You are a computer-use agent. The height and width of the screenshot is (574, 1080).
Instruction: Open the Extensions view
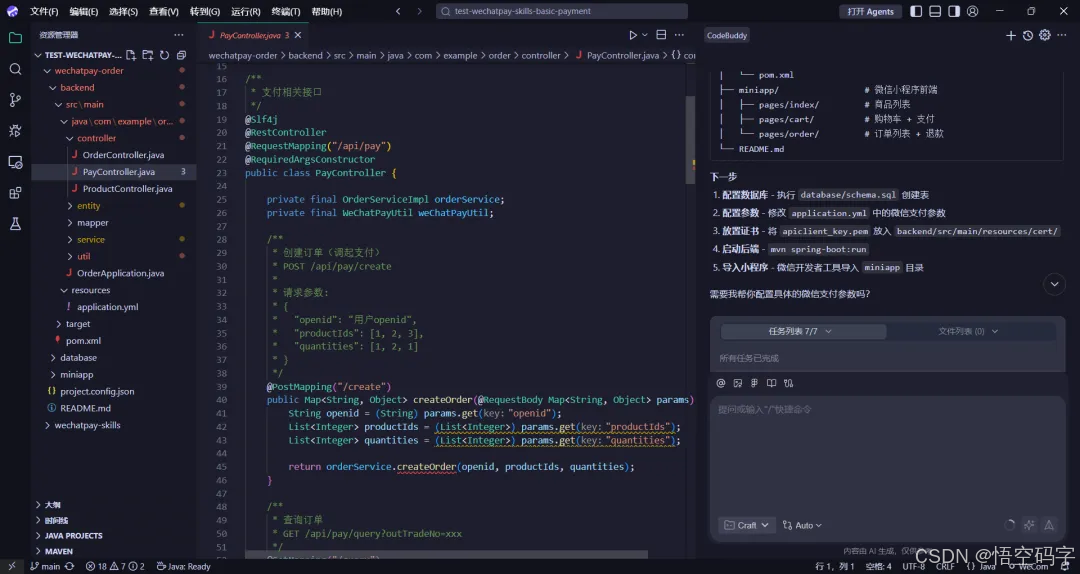pos(15,193)
